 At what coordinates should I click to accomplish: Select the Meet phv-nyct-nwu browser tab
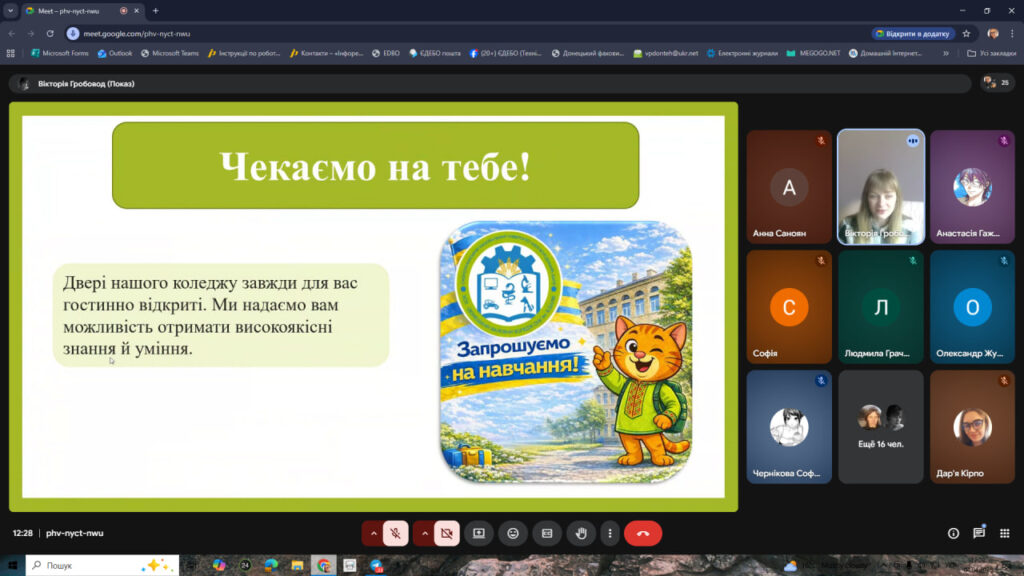click(x=70, y=10)
